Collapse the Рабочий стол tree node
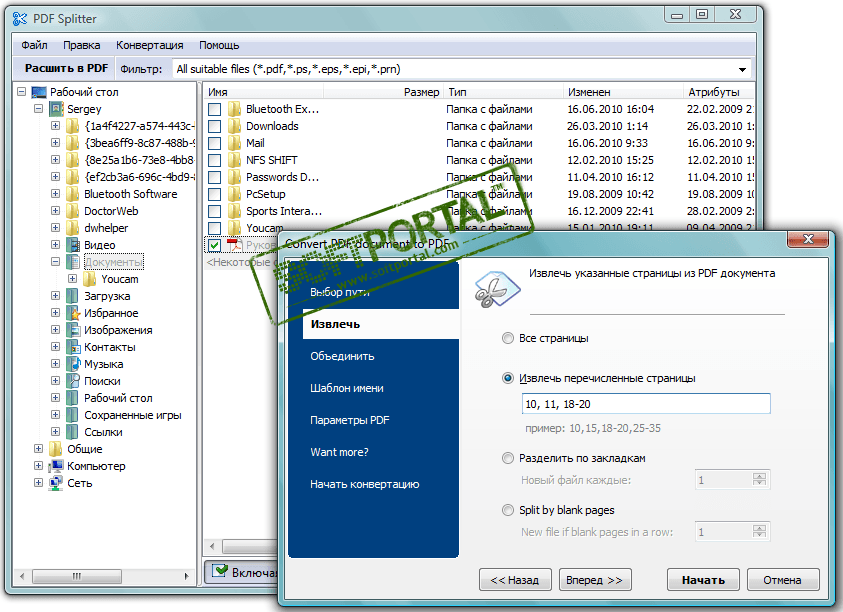 (22, 91)
